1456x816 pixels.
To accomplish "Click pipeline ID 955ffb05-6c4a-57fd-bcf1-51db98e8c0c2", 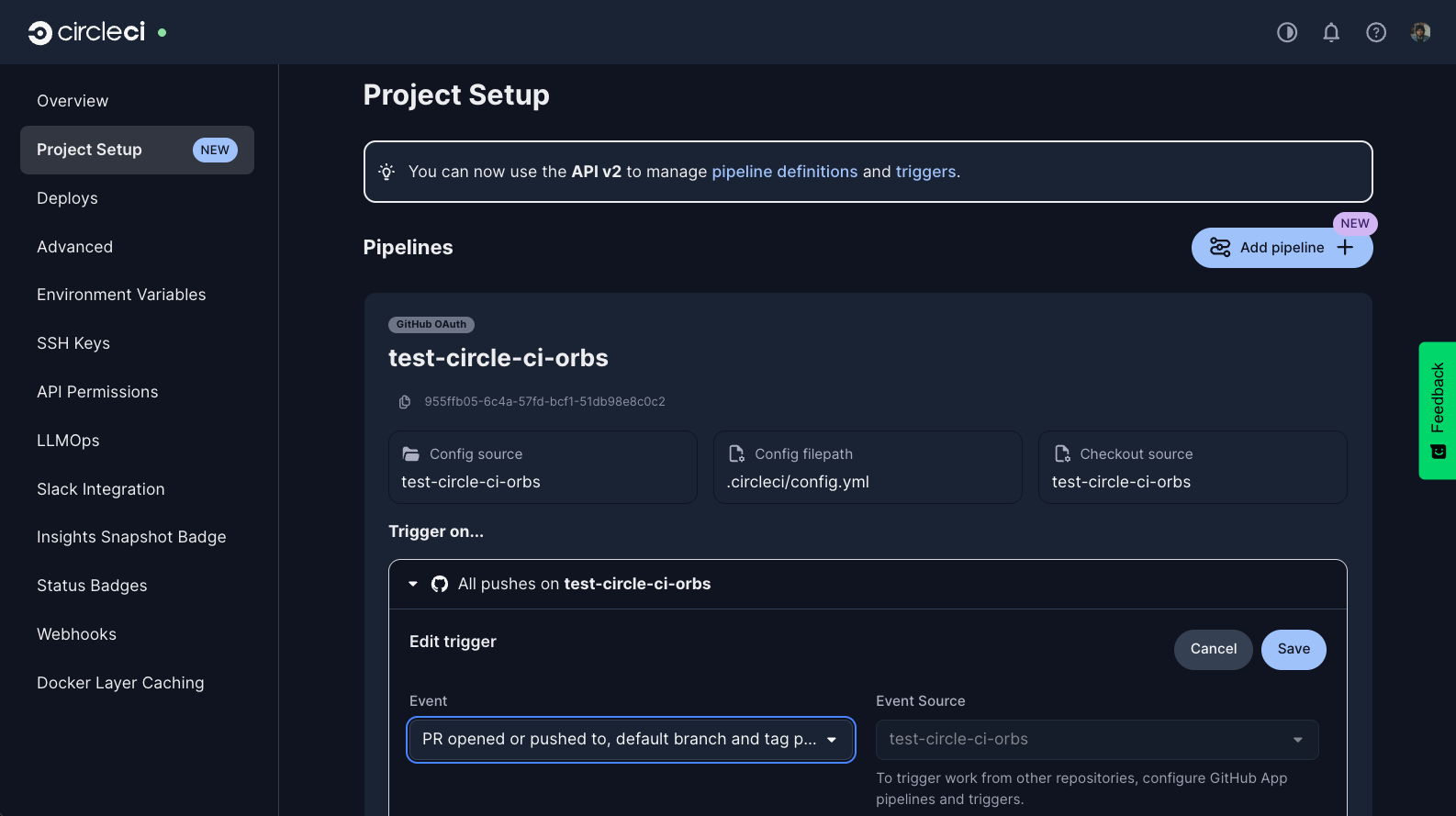I will point(544,402).
